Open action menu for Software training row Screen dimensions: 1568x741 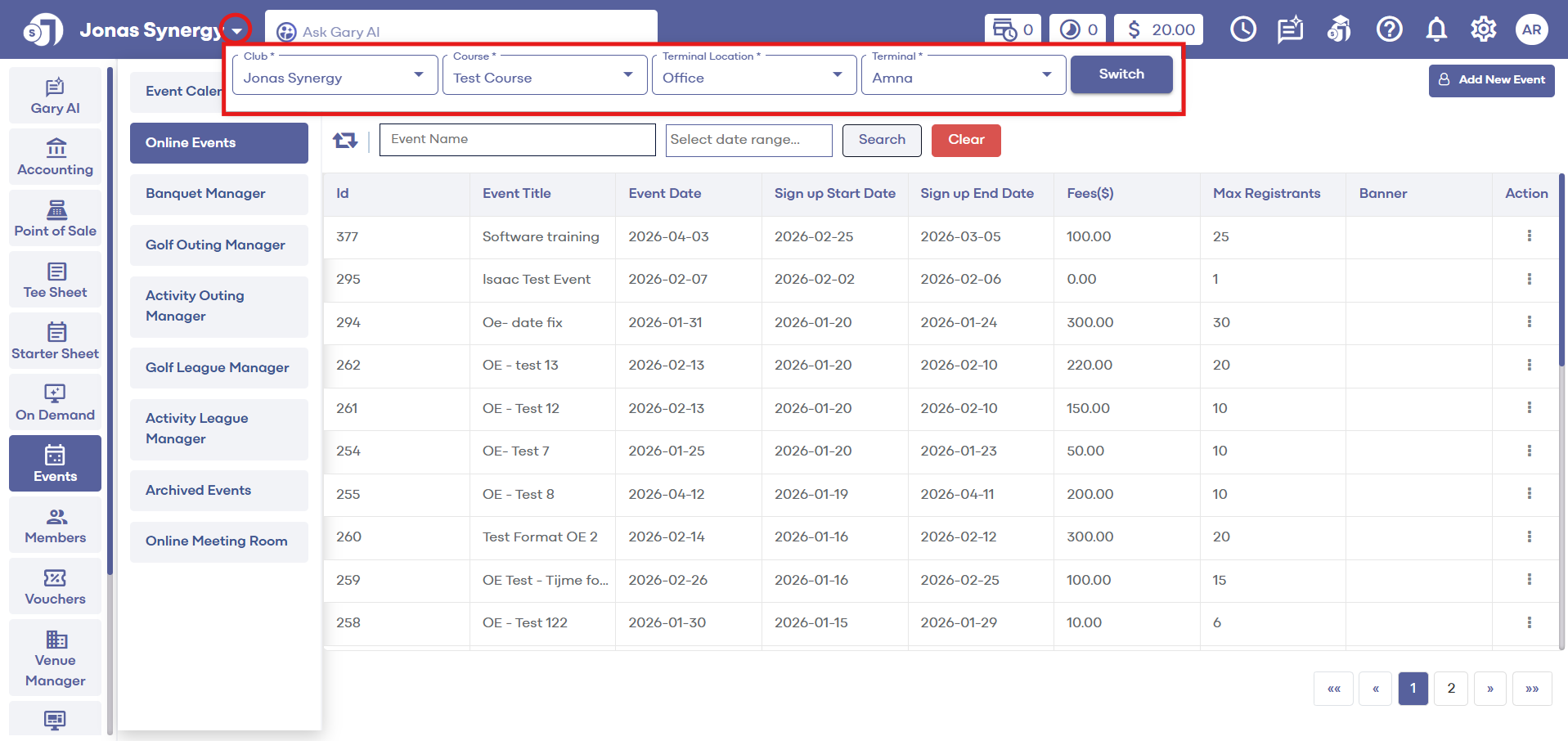(1529, 236)
